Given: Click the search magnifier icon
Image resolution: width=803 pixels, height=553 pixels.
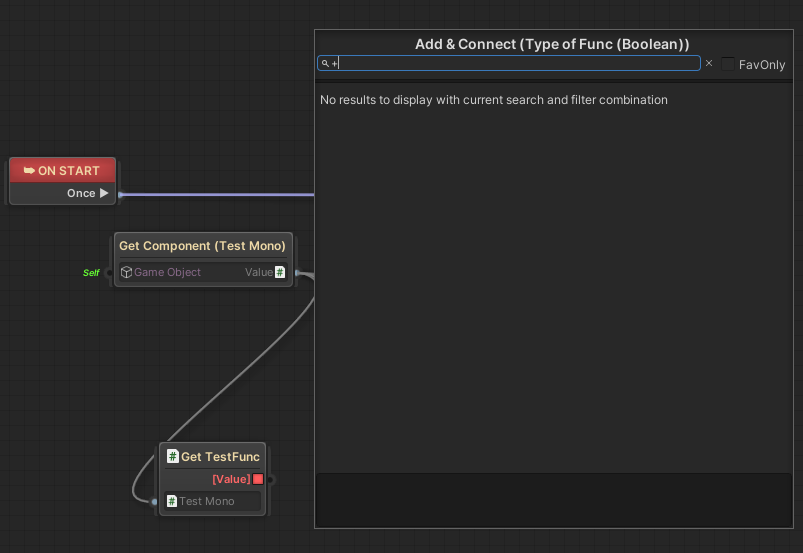Looking at the screenshot, I should (x=325, y=63).
